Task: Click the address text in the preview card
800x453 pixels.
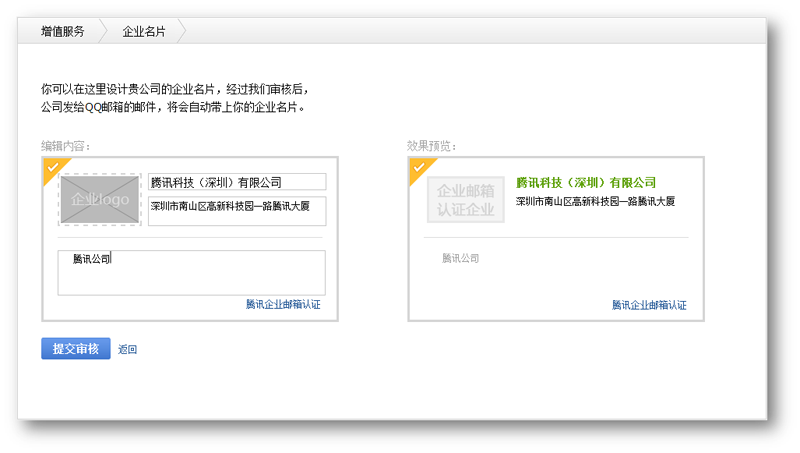Action: (595, 201)
